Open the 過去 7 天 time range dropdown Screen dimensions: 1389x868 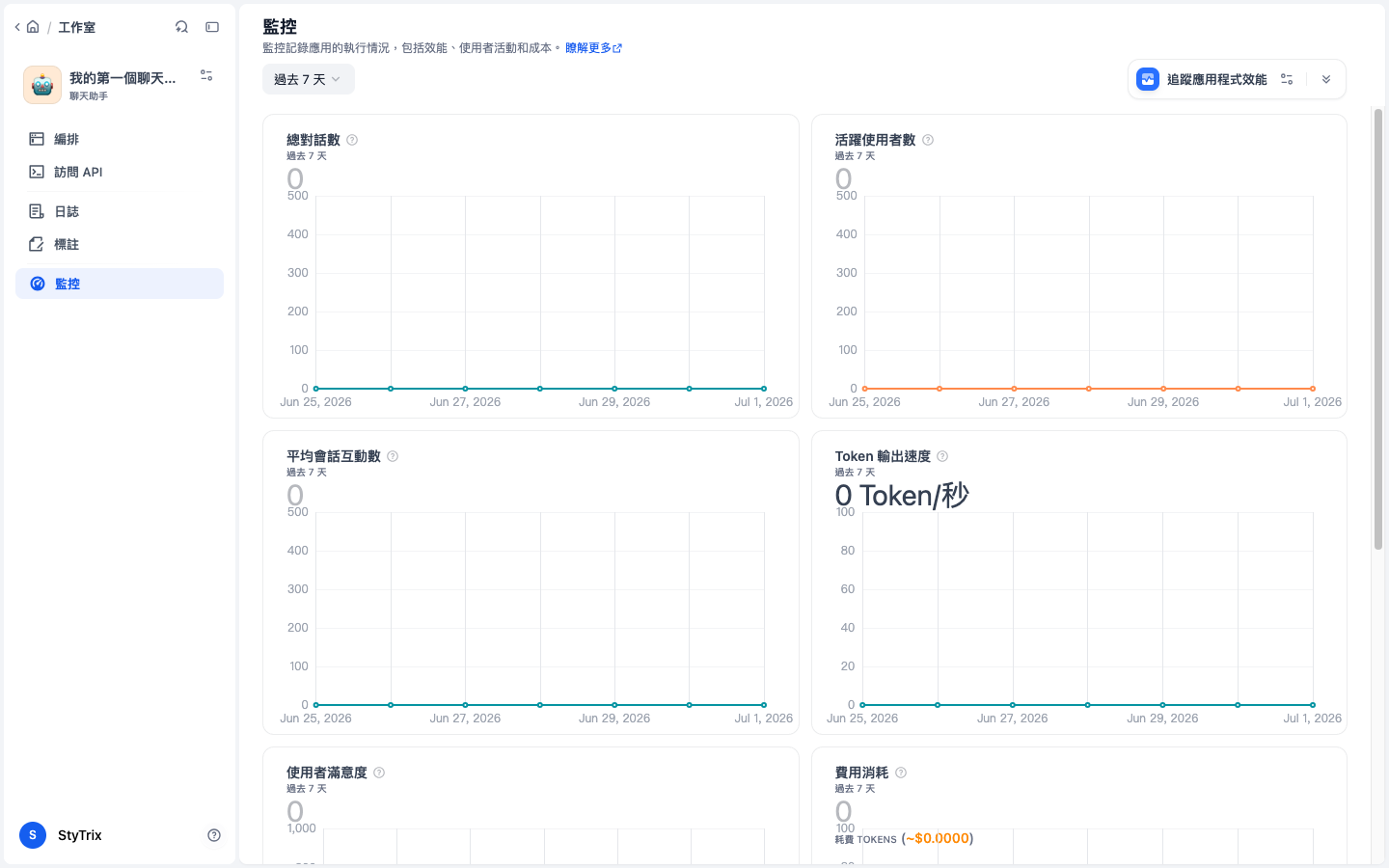click(x=309, y=79)
